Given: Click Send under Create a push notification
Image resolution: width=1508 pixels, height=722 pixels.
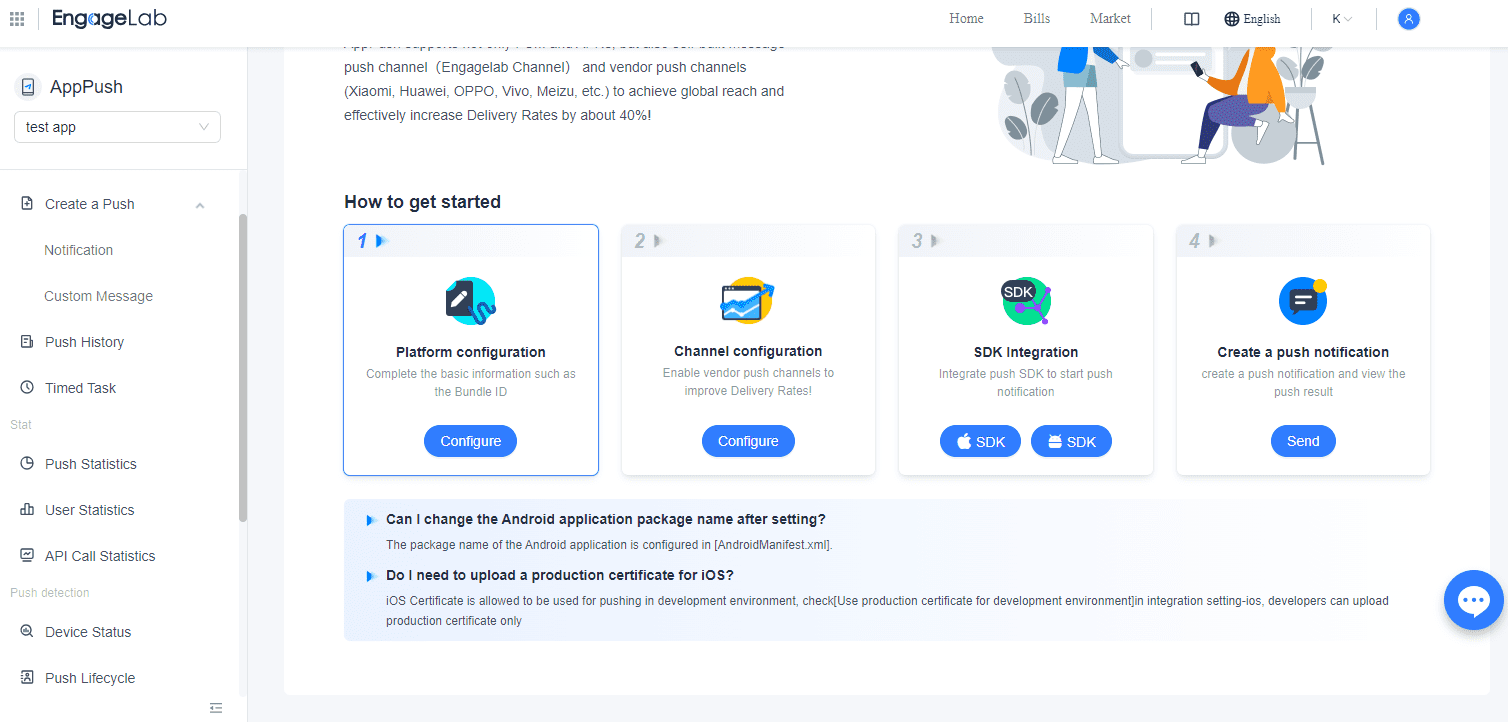Looking at the screenshot, I should coord(1303,441).
